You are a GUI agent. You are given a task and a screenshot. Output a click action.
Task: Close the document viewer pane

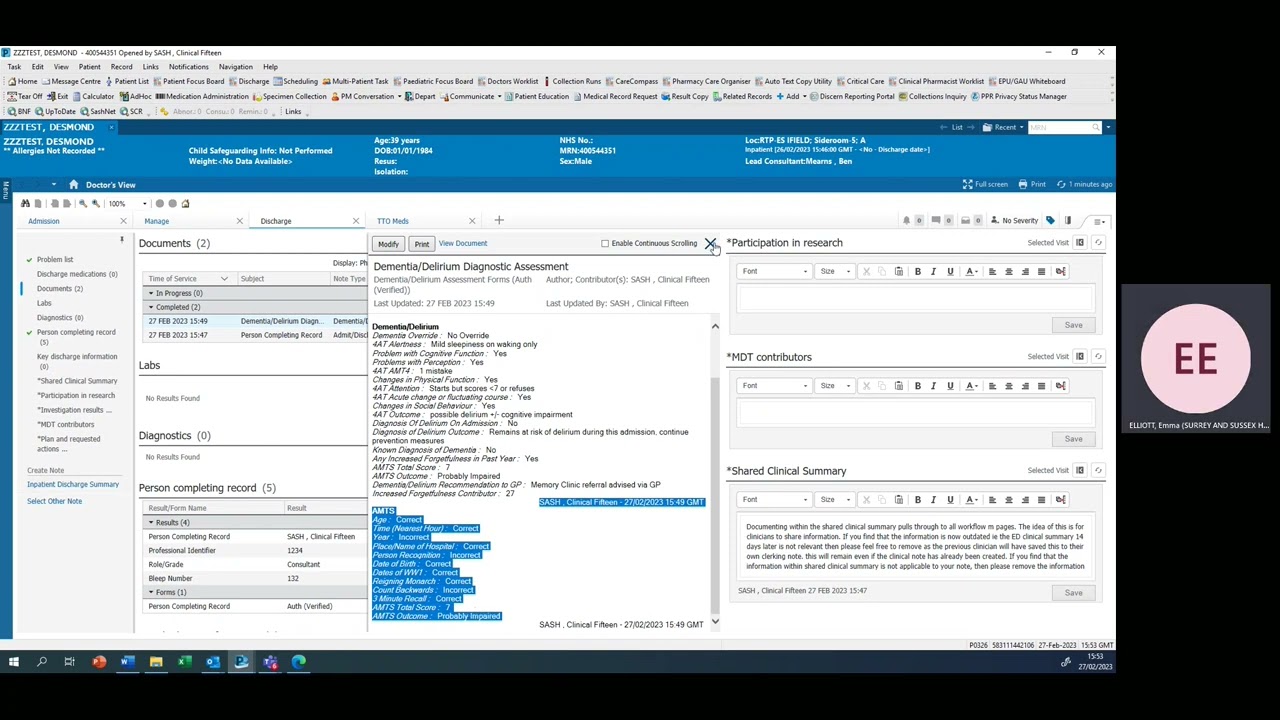710,243
